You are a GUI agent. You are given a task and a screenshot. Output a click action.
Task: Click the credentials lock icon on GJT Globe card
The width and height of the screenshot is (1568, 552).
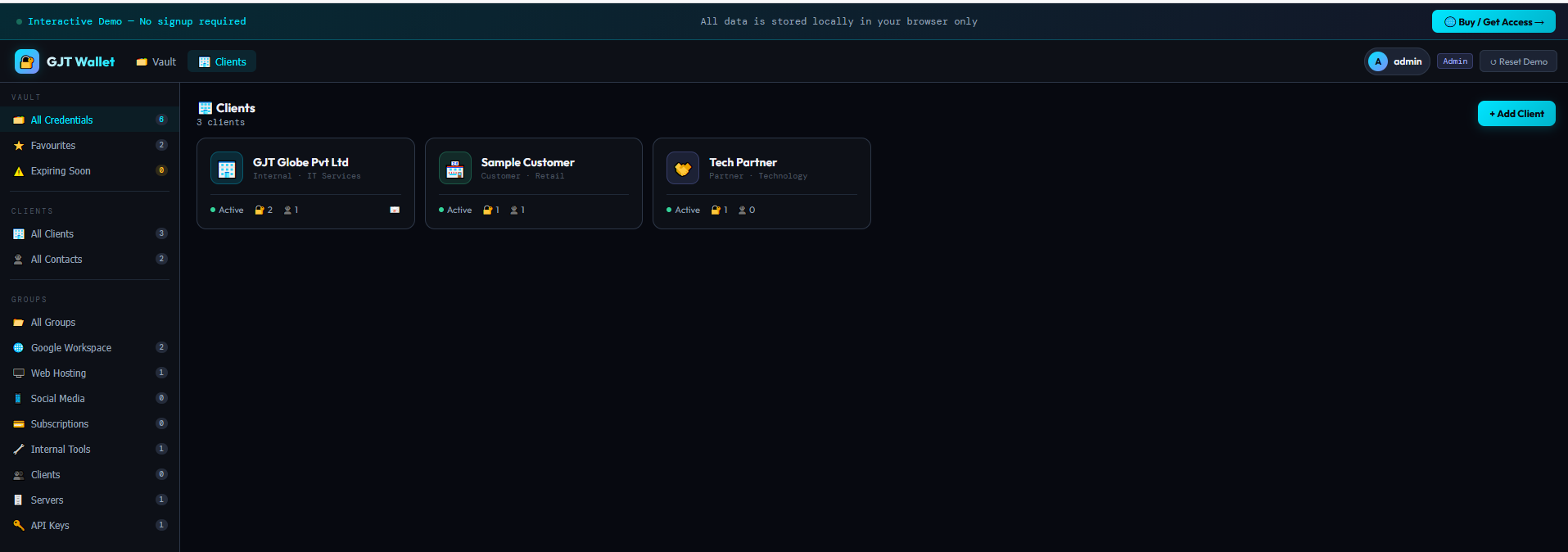(260, 210)
